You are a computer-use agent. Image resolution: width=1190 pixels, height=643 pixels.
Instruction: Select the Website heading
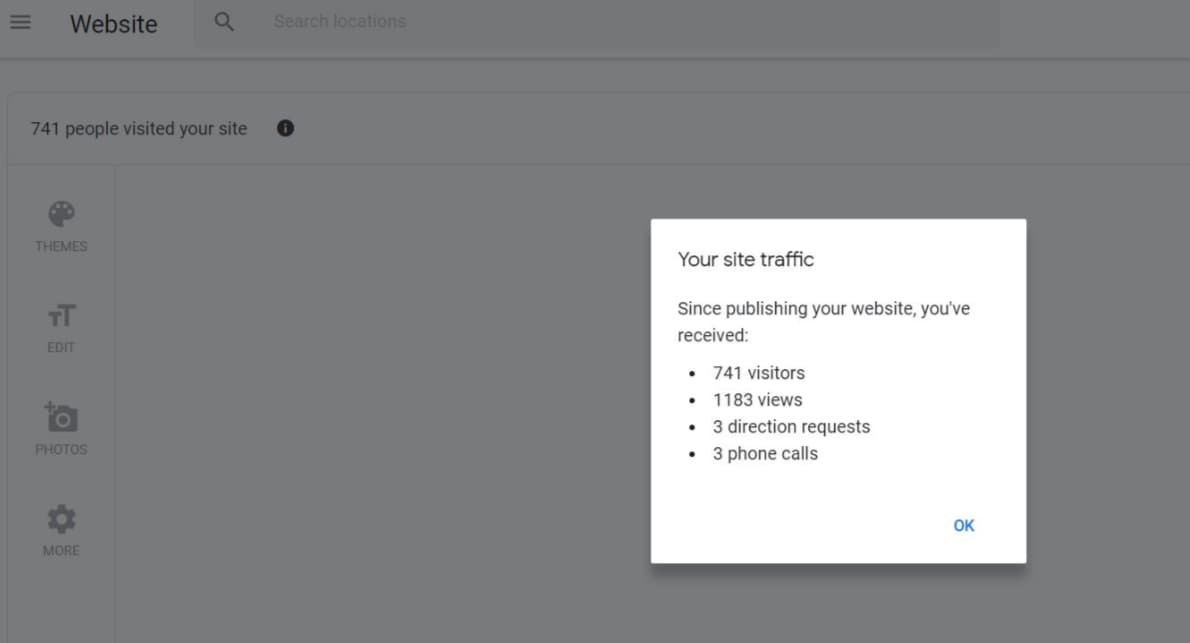pos(113,23)
